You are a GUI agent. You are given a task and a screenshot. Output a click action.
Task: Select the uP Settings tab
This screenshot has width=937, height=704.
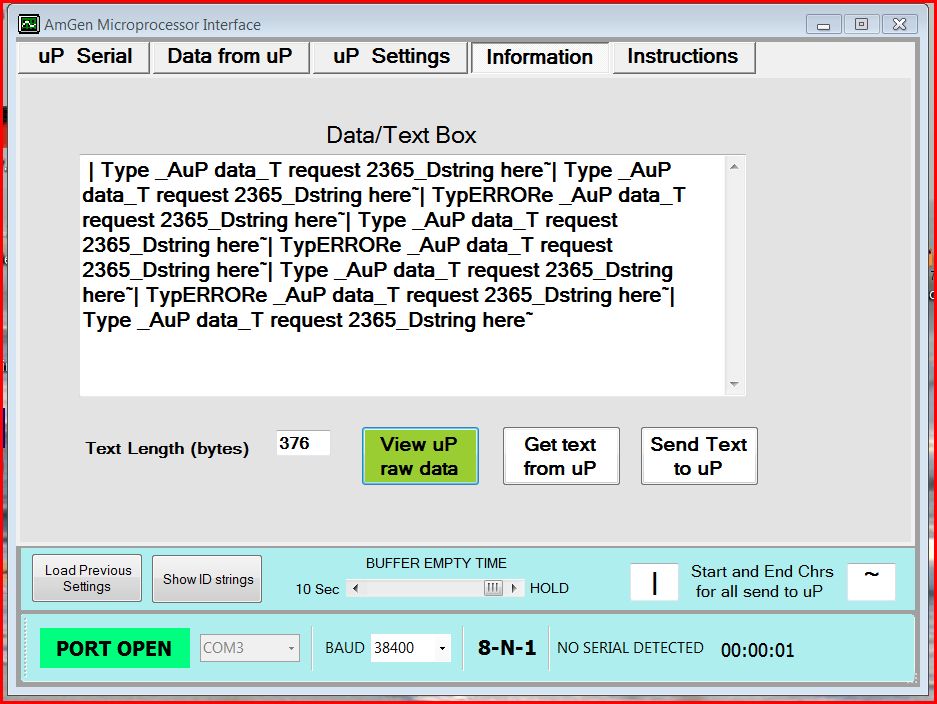(391, 57)
